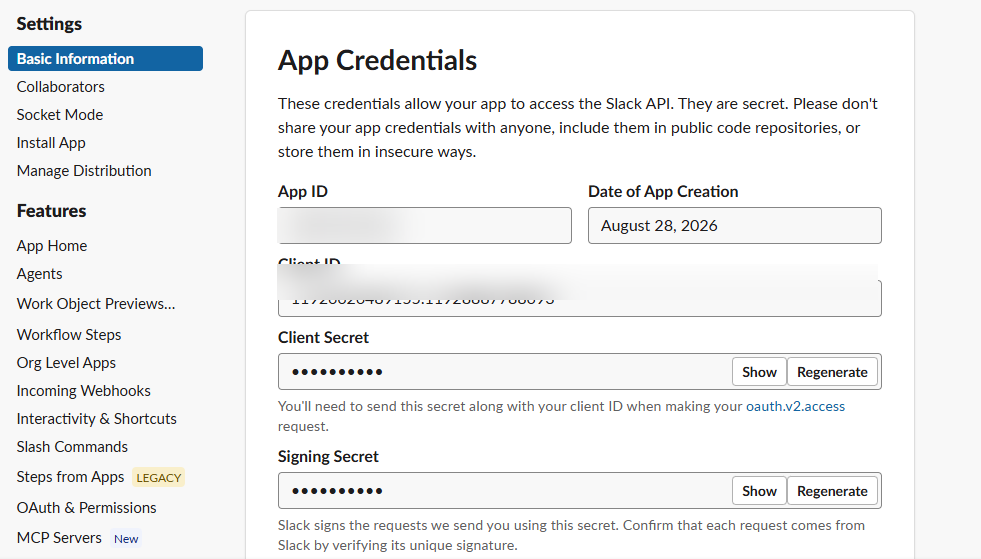
Task: Click the Client ID field
Action: [579, 299]
